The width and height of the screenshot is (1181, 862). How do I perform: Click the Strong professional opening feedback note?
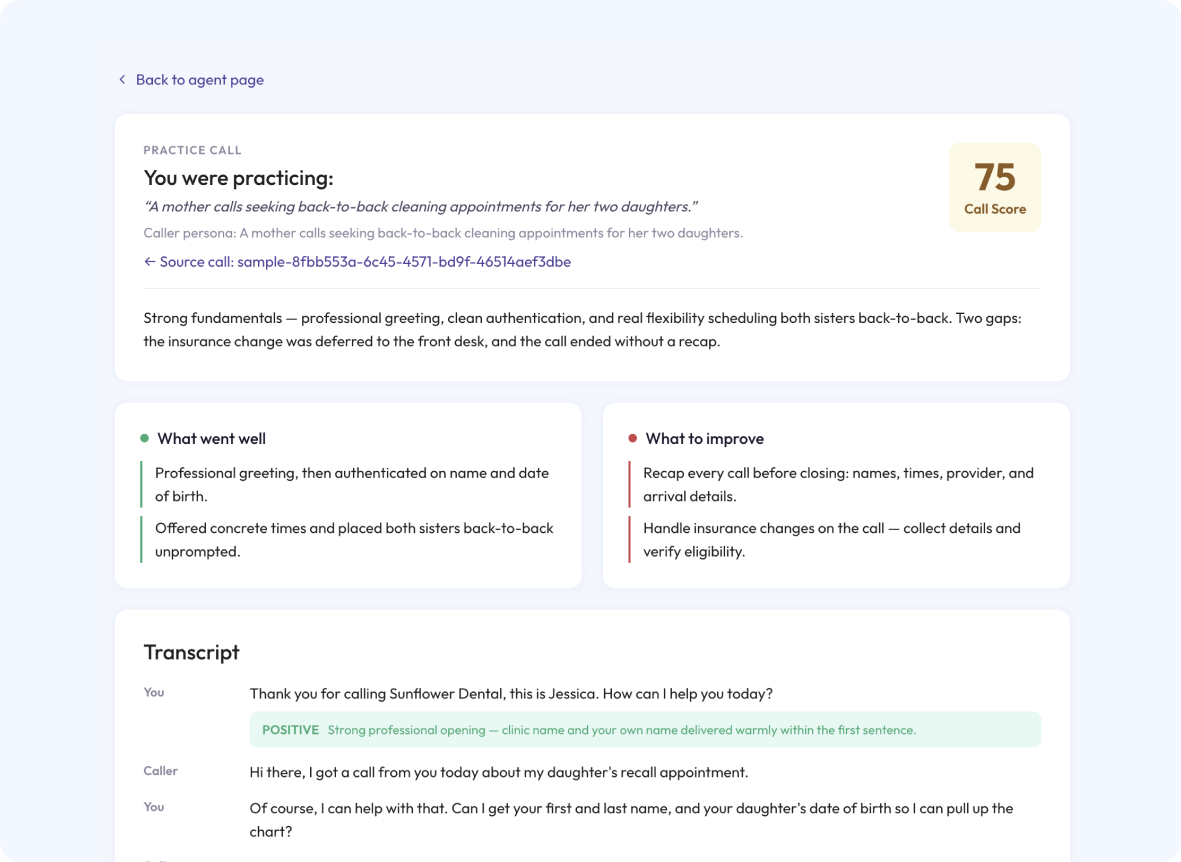621,729
